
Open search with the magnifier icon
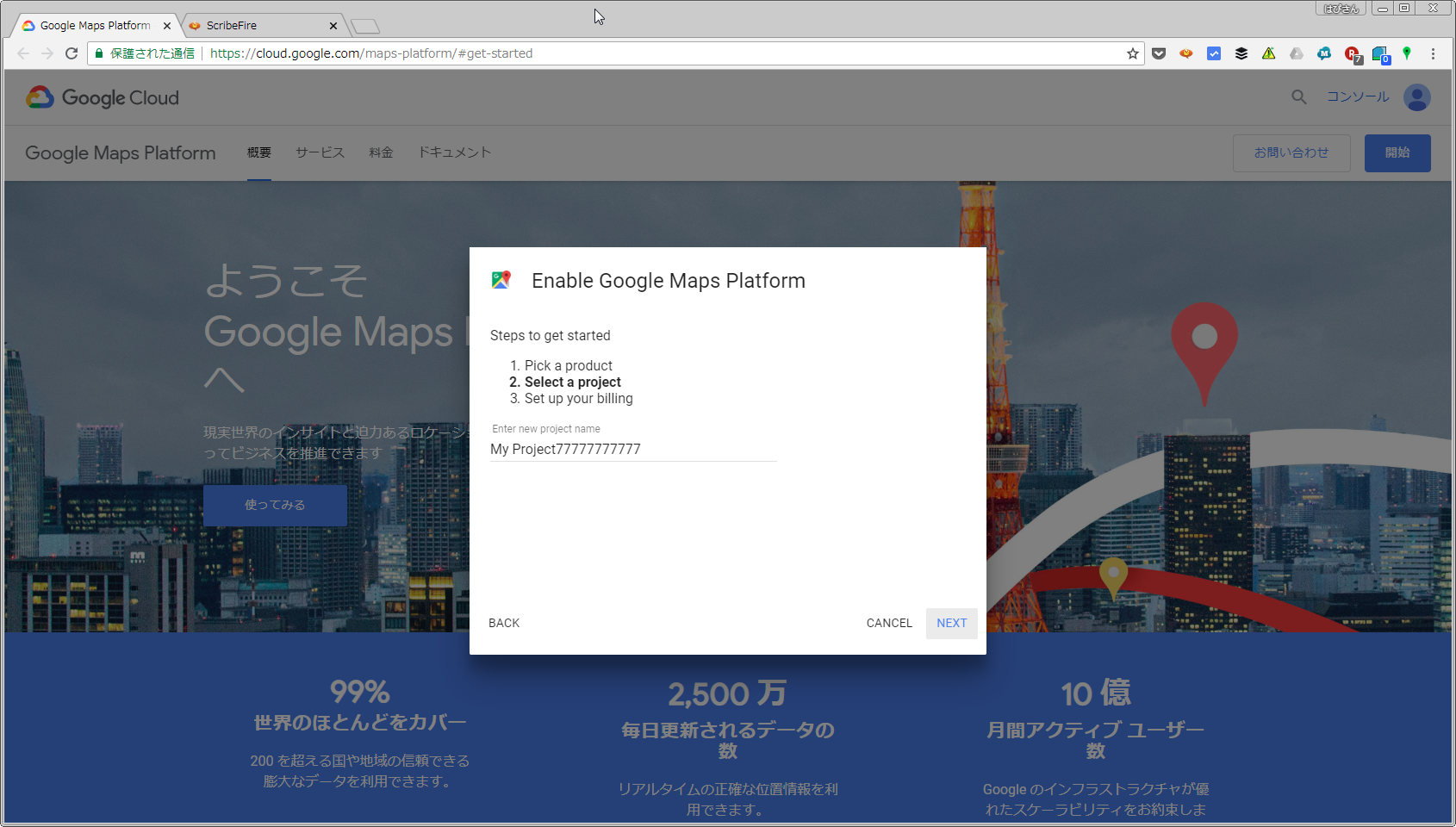[x=1299, y=97]
